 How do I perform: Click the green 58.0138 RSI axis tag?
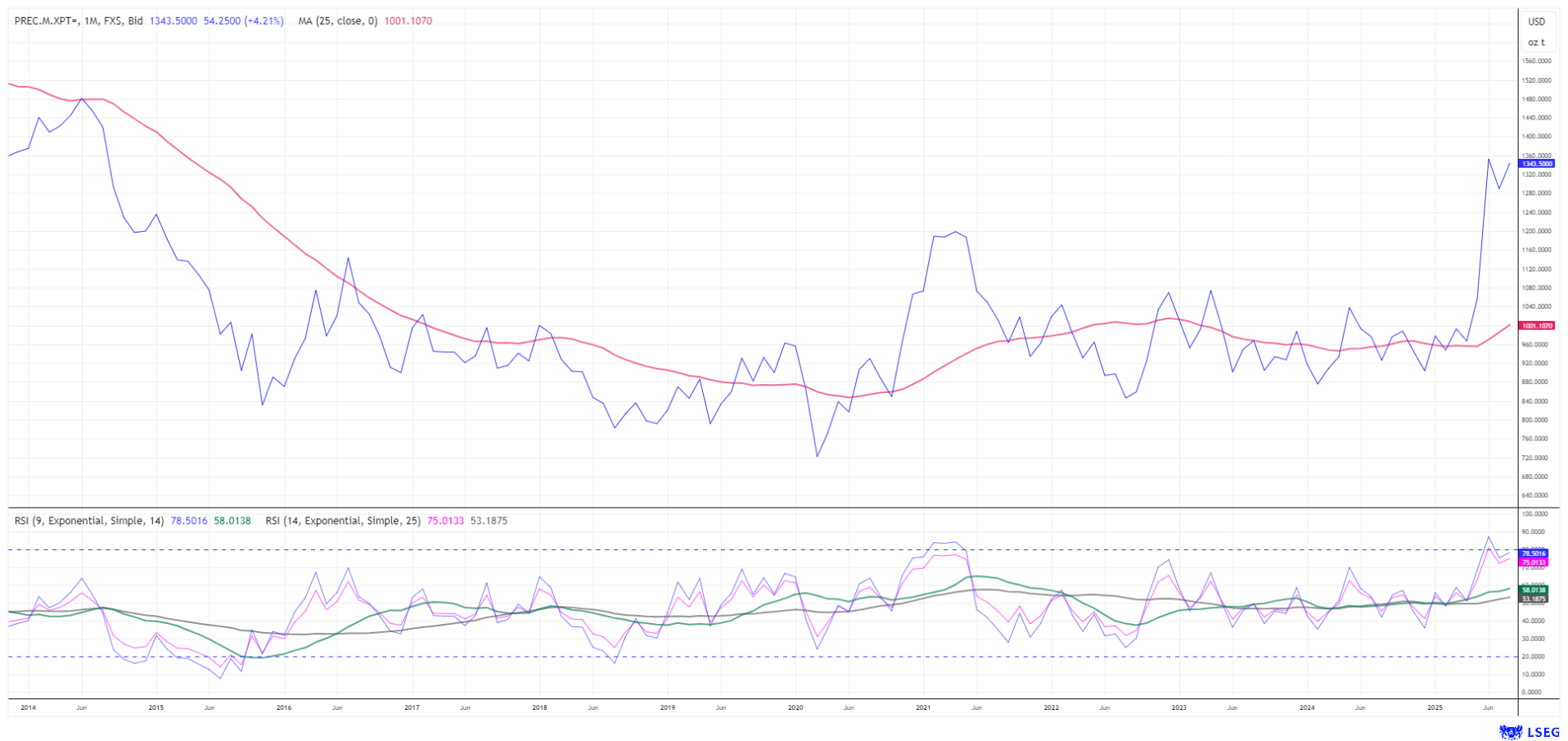(x=1534, y=590)
